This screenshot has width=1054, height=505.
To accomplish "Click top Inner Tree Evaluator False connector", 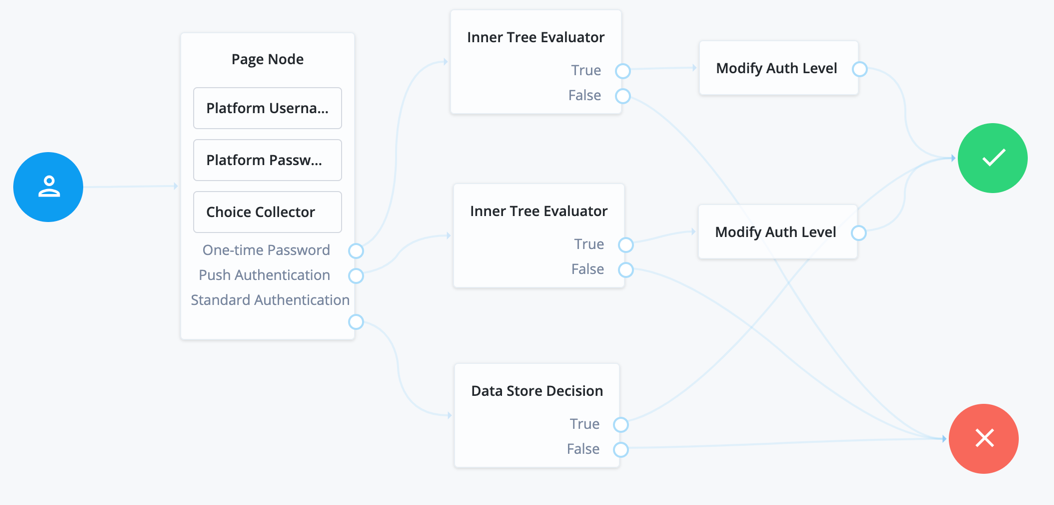I will coord(623,96).
